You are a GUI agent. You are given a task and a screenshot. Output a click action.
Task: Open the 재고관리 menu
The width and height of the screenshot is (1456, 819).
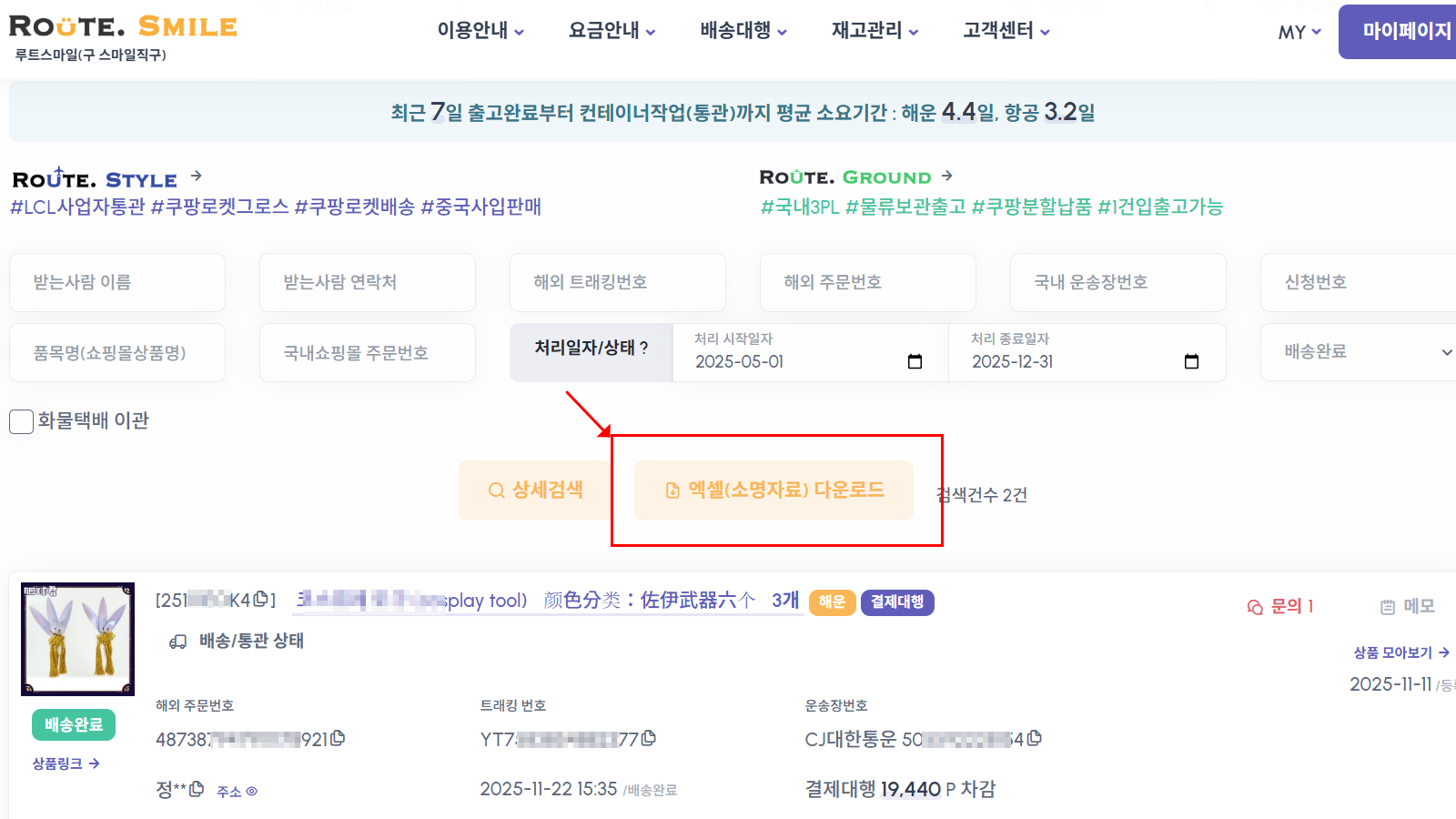[x=865, y=30]
